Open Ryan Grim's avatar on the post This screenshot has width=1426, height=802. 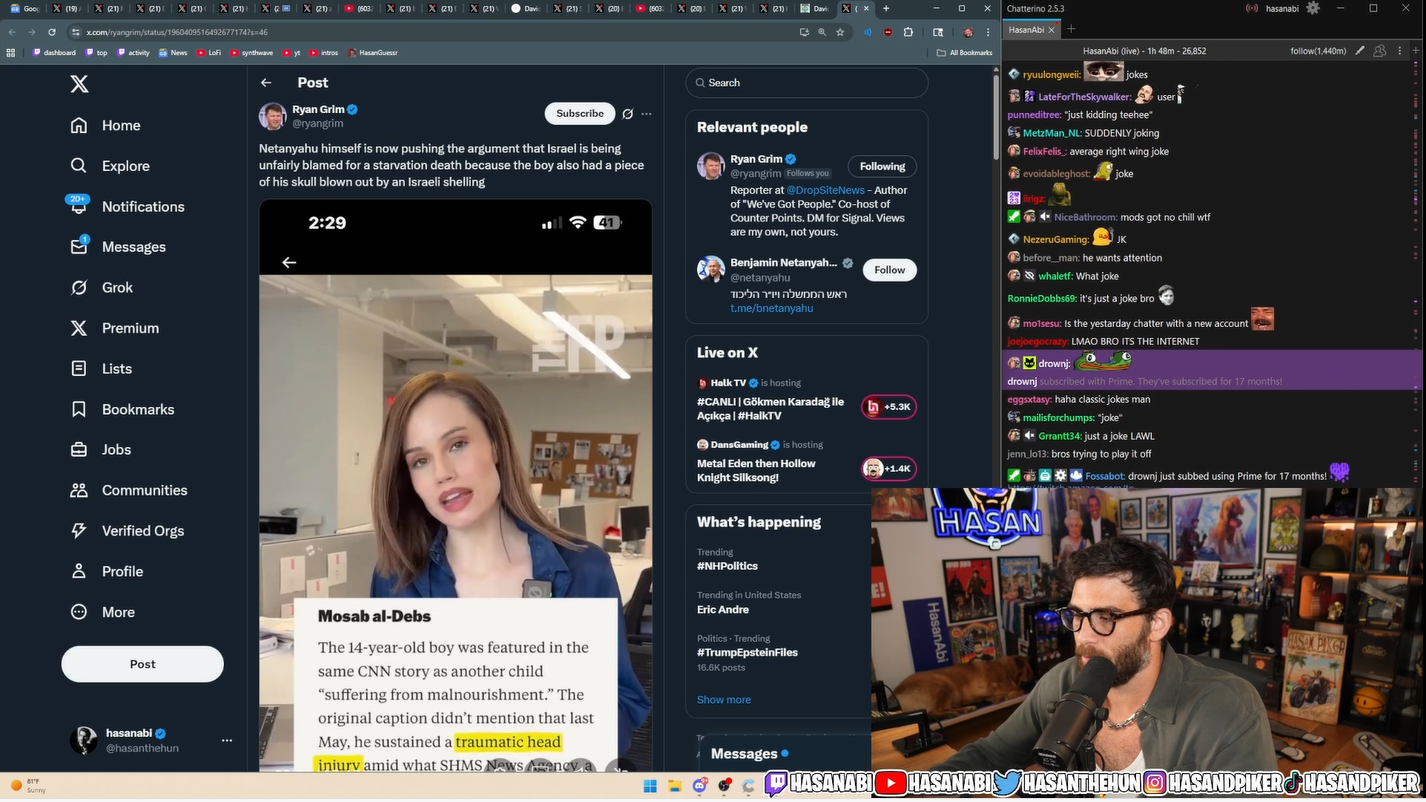pyautogui.click(x=273, y=116)
